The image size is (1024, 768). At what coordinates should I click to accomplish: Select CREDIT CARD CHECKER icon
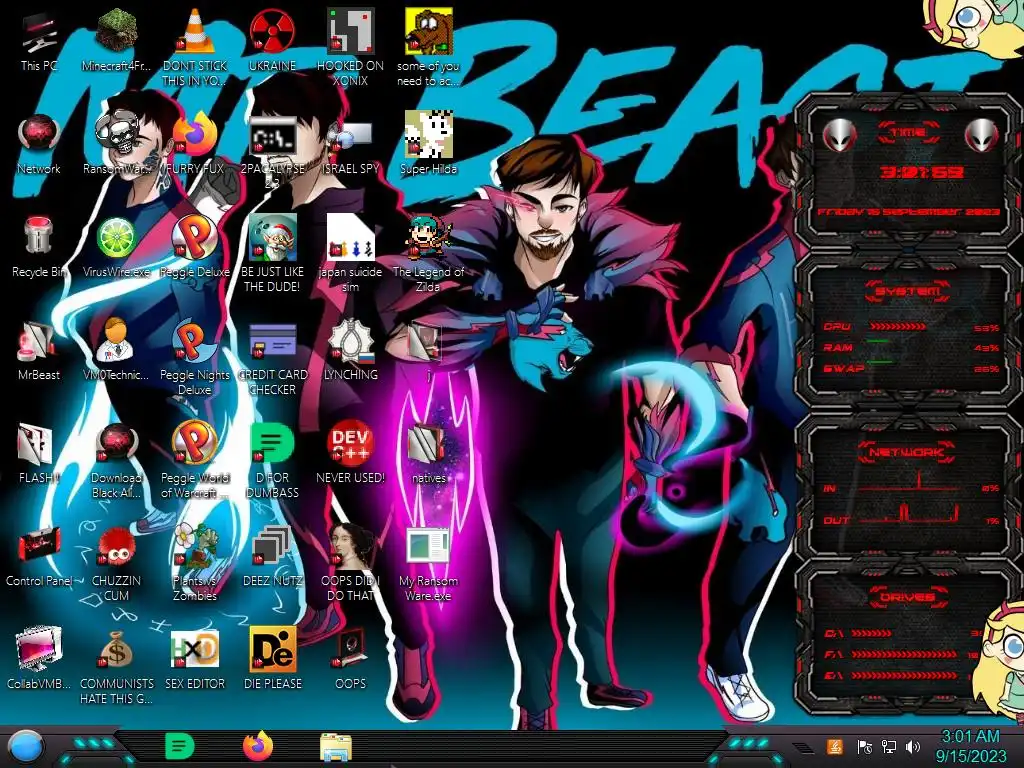point(272,342)
